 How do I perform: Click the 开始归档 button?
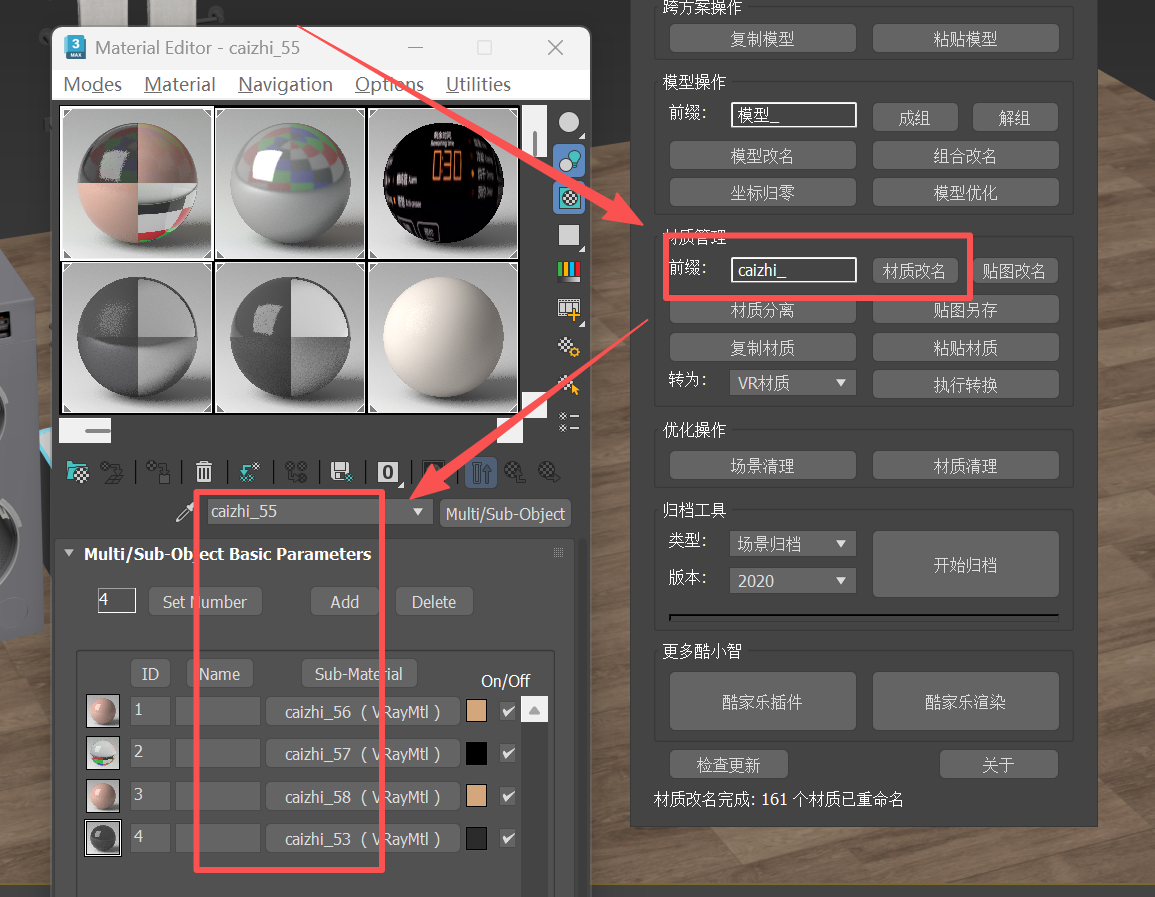pos(966,565)
